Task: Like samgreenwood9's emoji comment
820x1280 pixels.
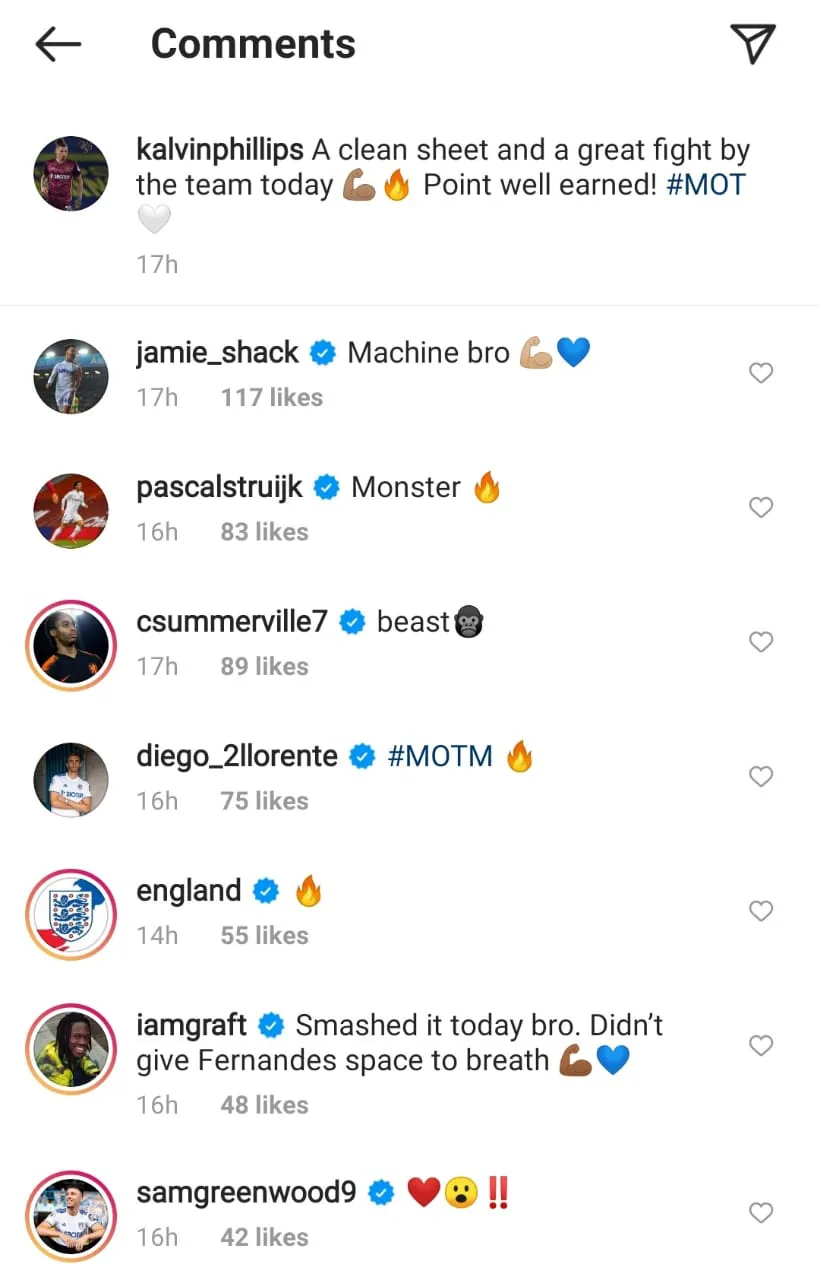Action: point(761,1213)
